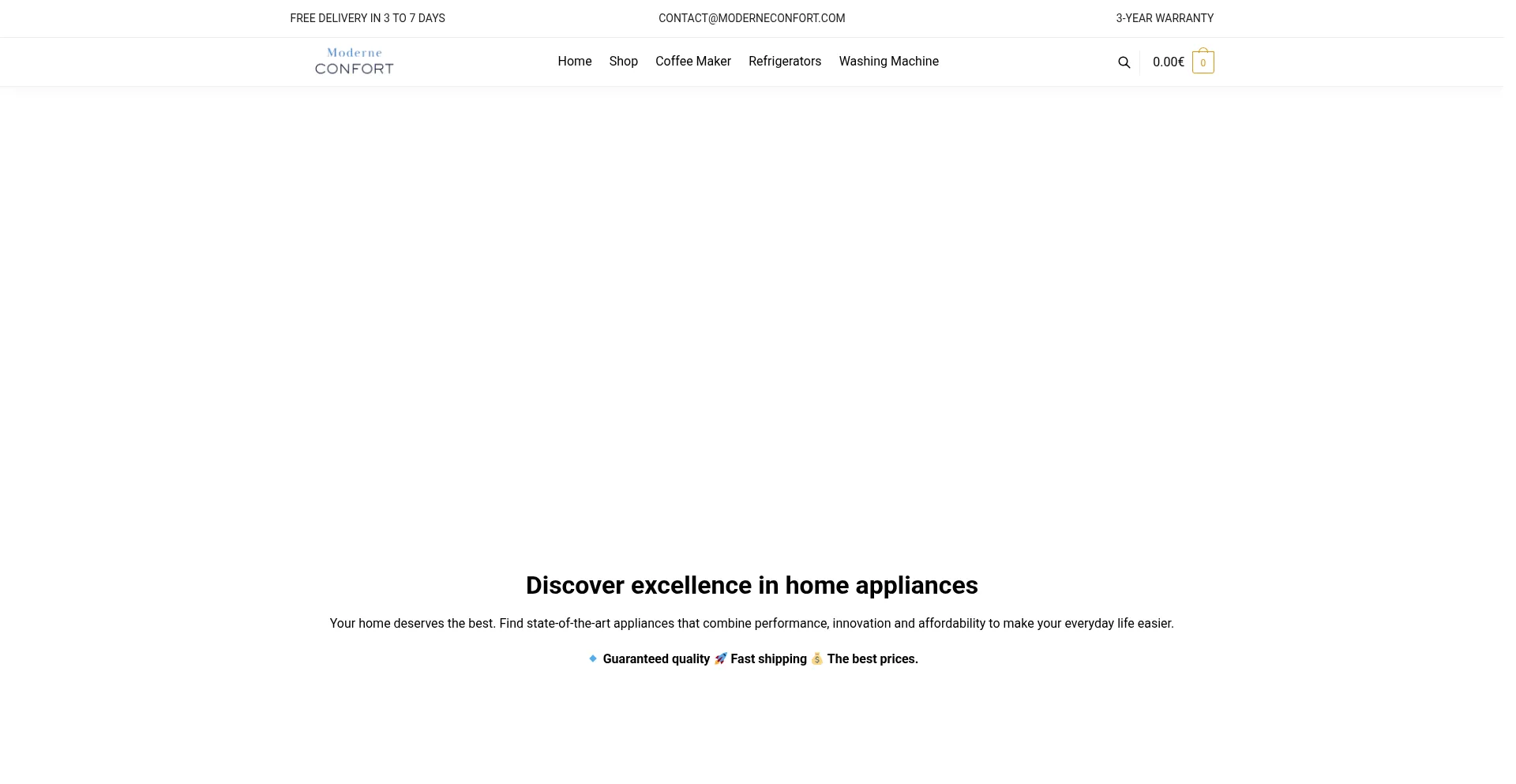Open the Washing Machine category
The image size is (1516, 784).
pos(888,62)
